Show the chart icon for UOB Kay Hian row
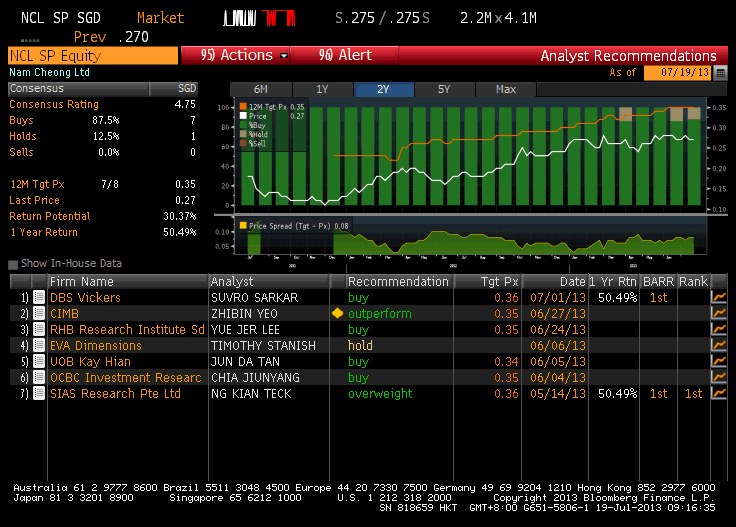 tap(719, 361)
